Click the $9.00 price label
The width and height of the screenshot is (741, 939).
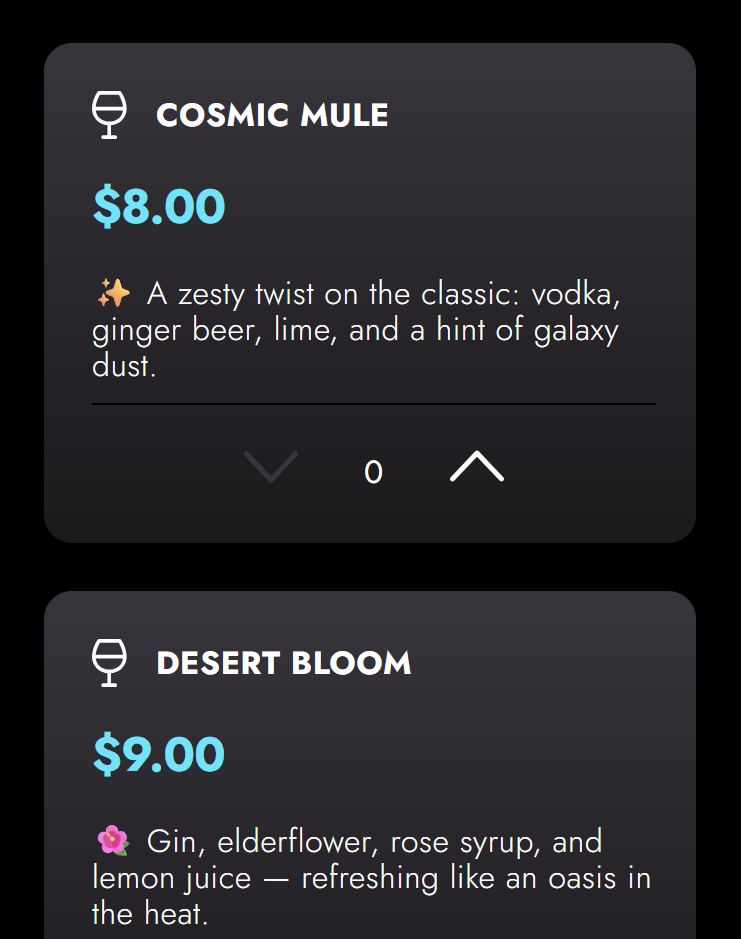click(x=159, y=755)
